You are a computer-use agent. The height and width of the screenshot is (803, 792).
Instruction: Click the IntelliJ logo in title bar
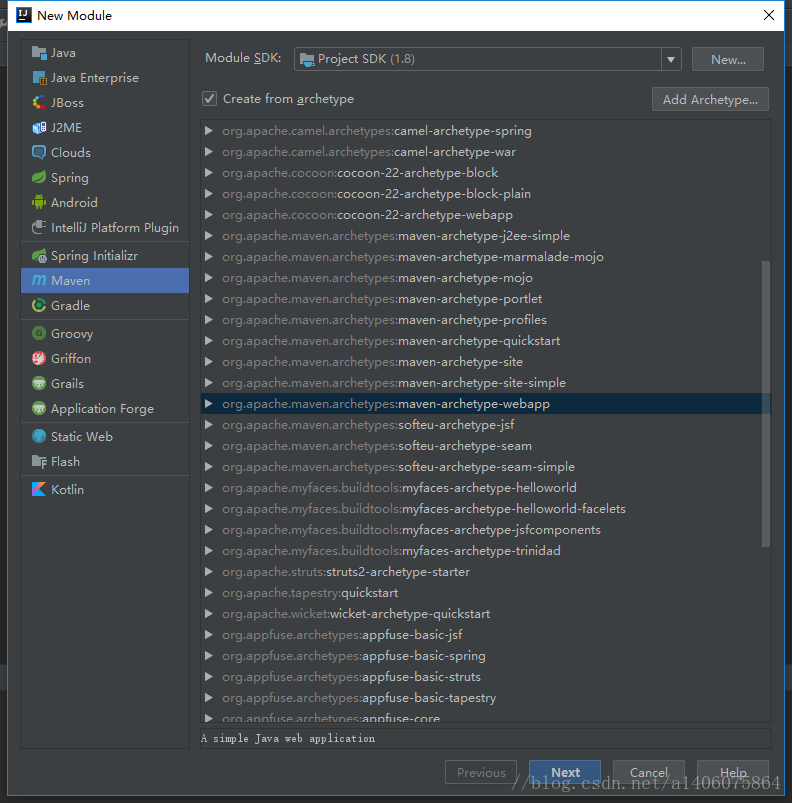coord(24,15)
